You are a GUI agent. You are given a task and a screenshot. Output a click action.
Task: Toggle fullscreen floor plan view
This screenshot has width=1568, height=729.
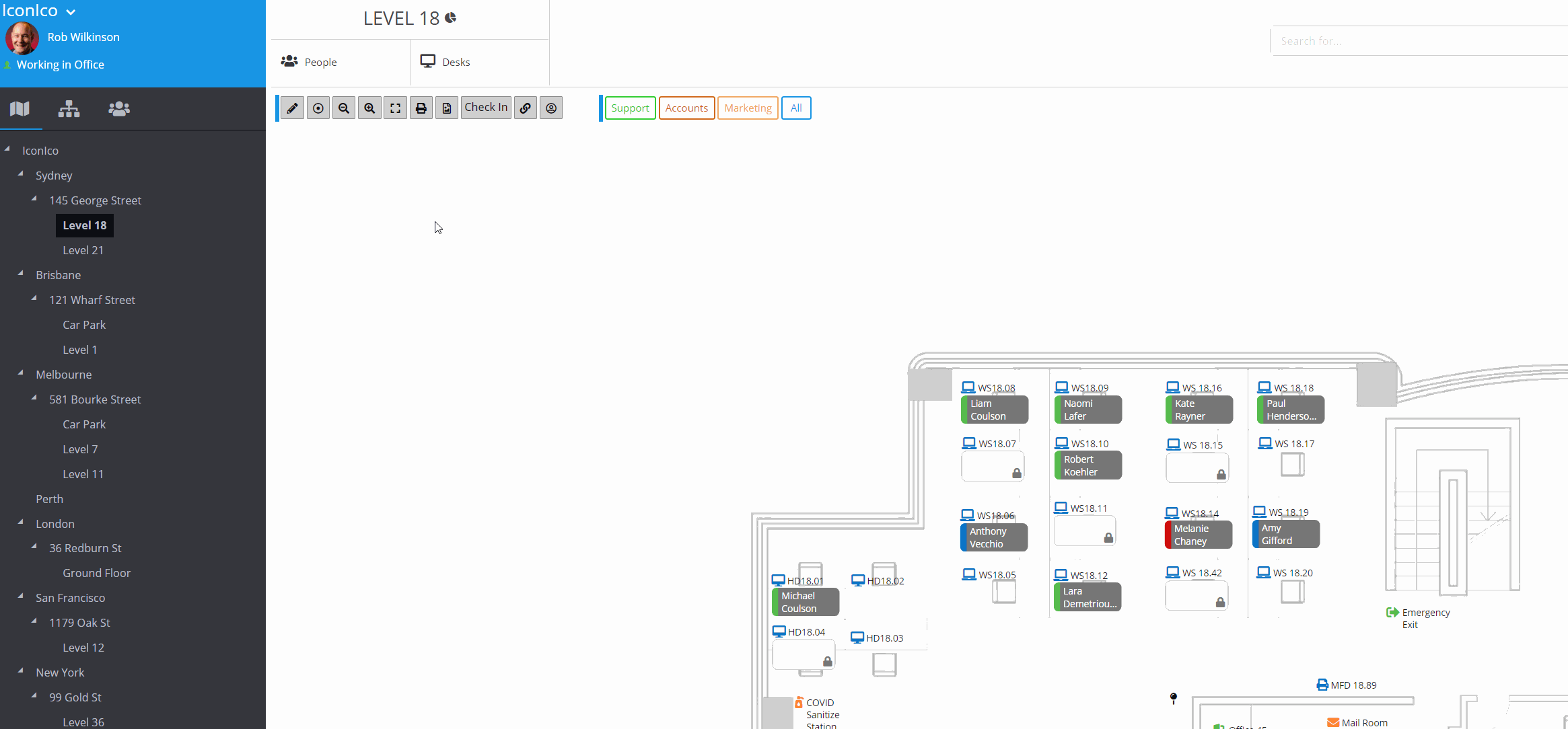tap(396, 108)
